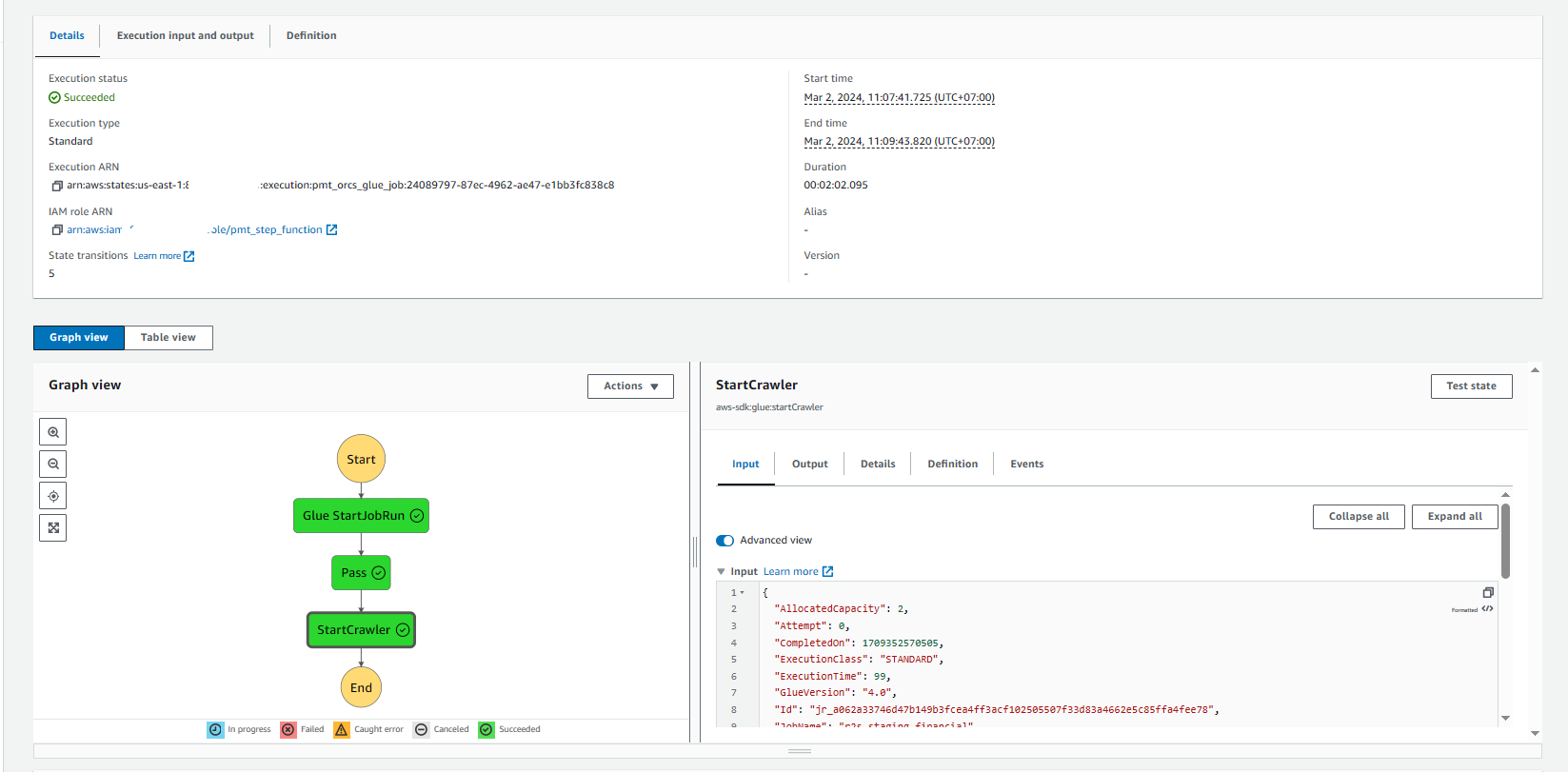The height and width of the screenshot is (772, 1568).
Task: Open StartCrawler Events tab
Action: tap(1027, 465)
